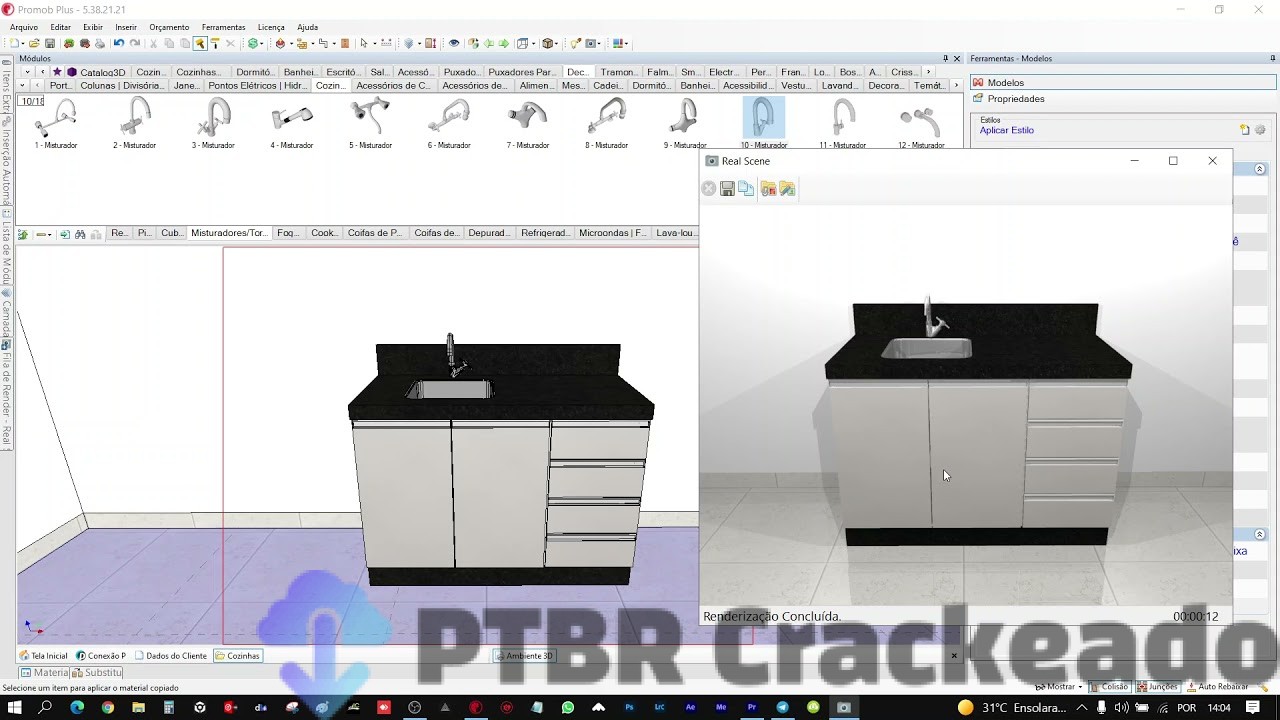Switch to the Tela Inicial tab
This screenshot has width=1280, height=720.
[x=44, y=656]
